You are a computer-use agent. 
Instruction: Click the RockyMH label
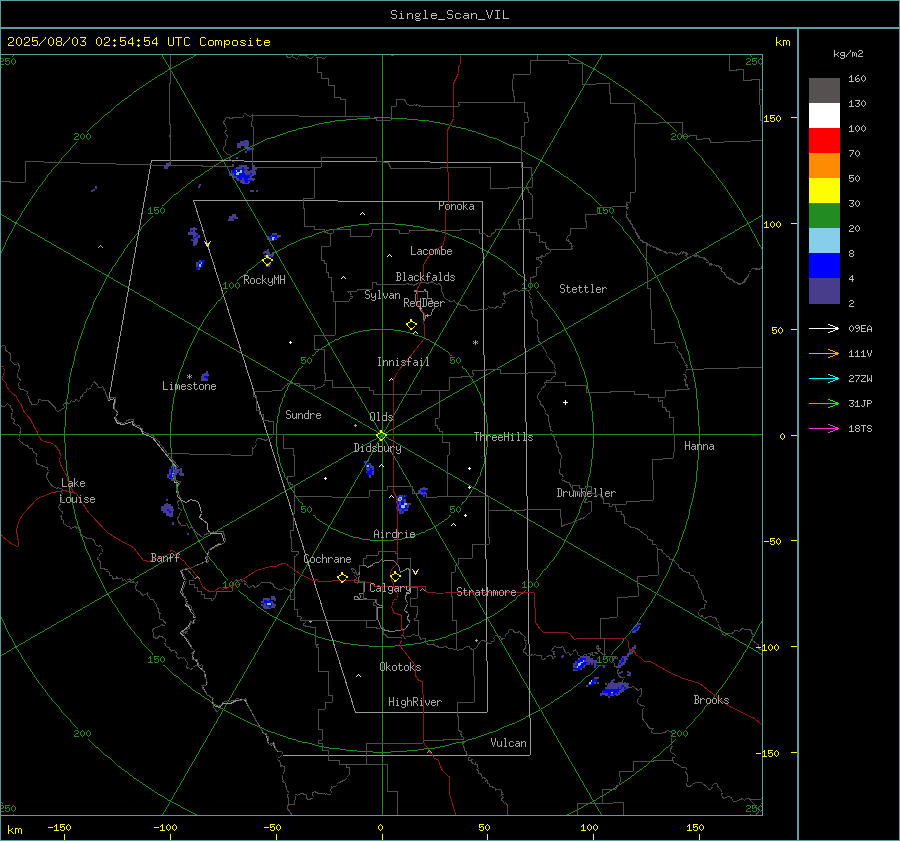(264, 280)
